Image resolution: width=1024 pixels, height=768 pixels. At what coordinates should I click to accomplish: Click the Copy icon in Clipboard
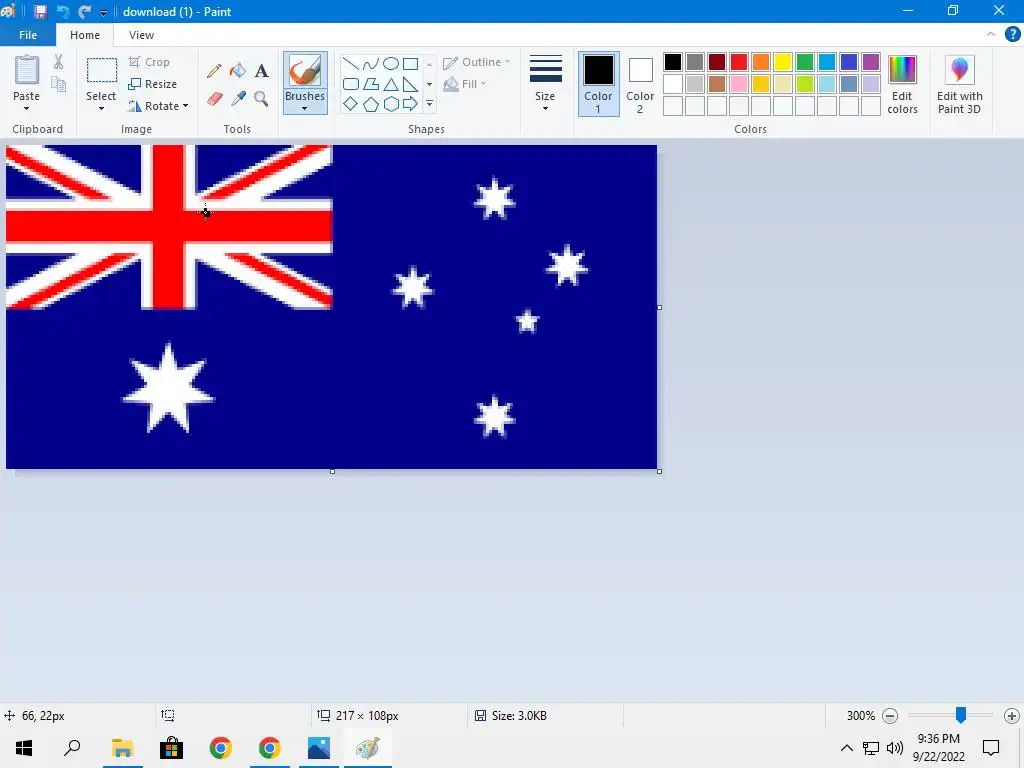tap(58, 84)
